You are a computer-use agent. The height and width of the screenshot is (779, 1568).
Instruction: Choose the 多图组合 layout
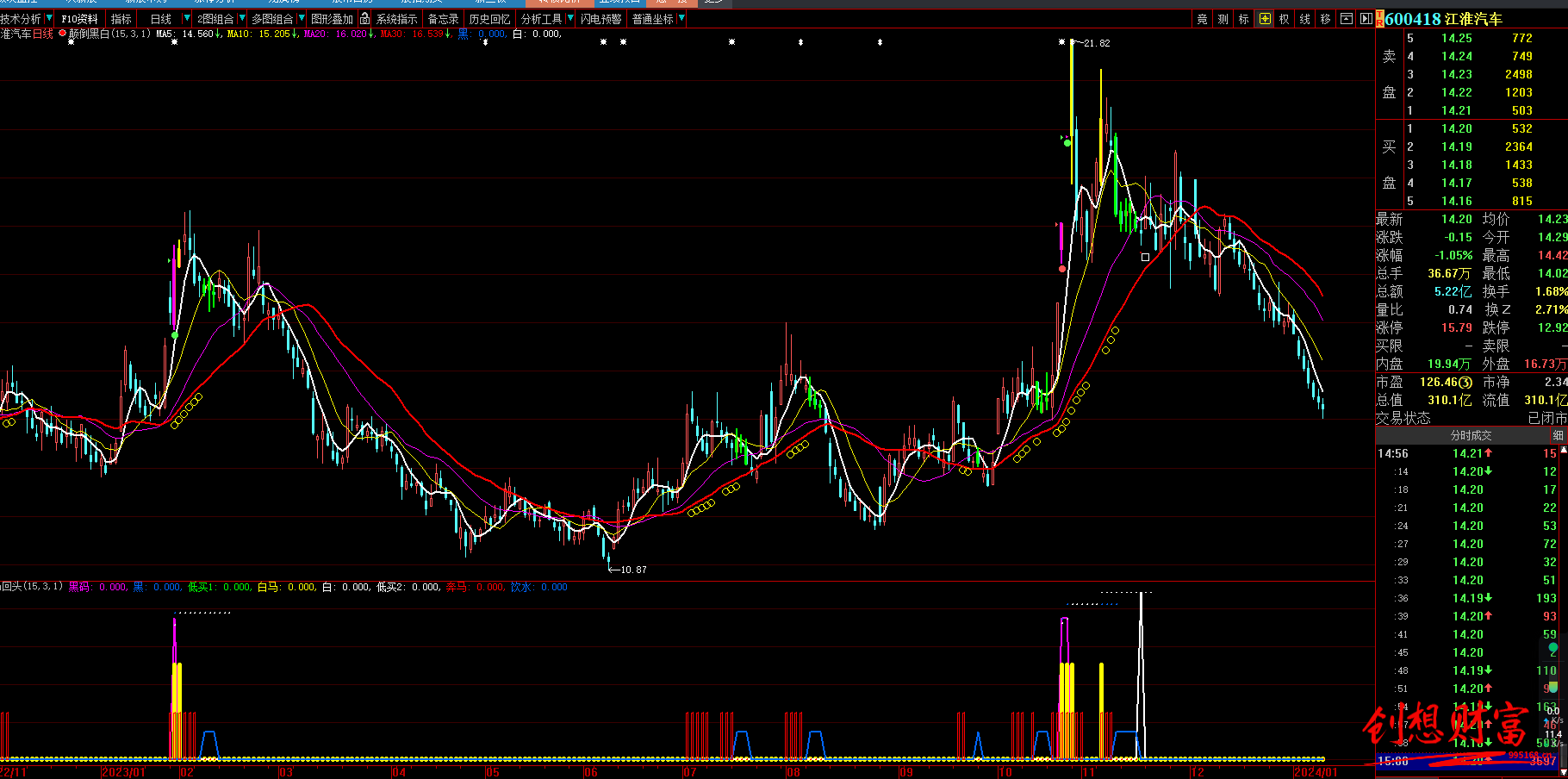tap(272, 19)
